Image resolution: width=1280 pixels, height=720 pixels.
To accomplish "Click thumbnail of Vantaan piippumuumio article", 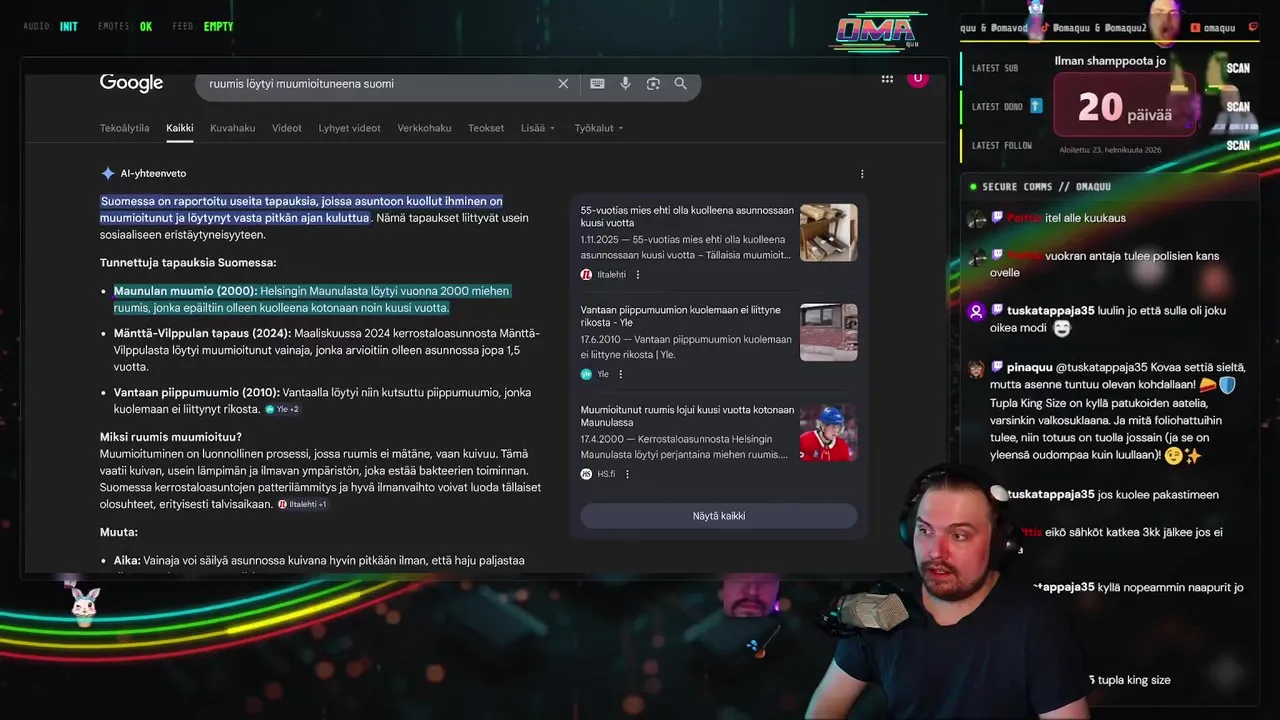I will click(x=829, y=333).
